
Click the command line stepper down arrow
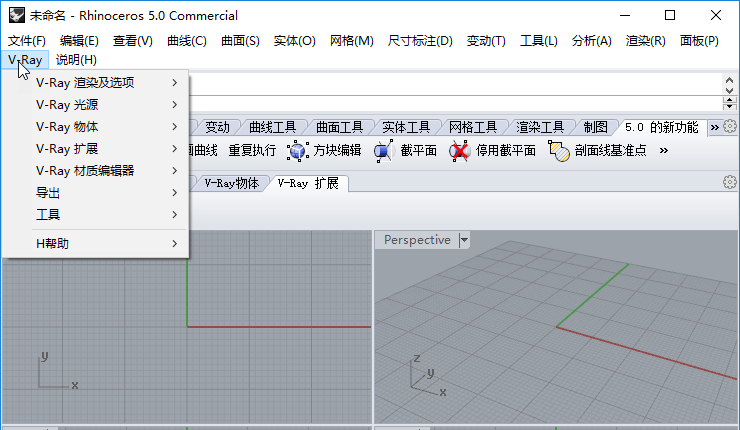click(730, 107)
